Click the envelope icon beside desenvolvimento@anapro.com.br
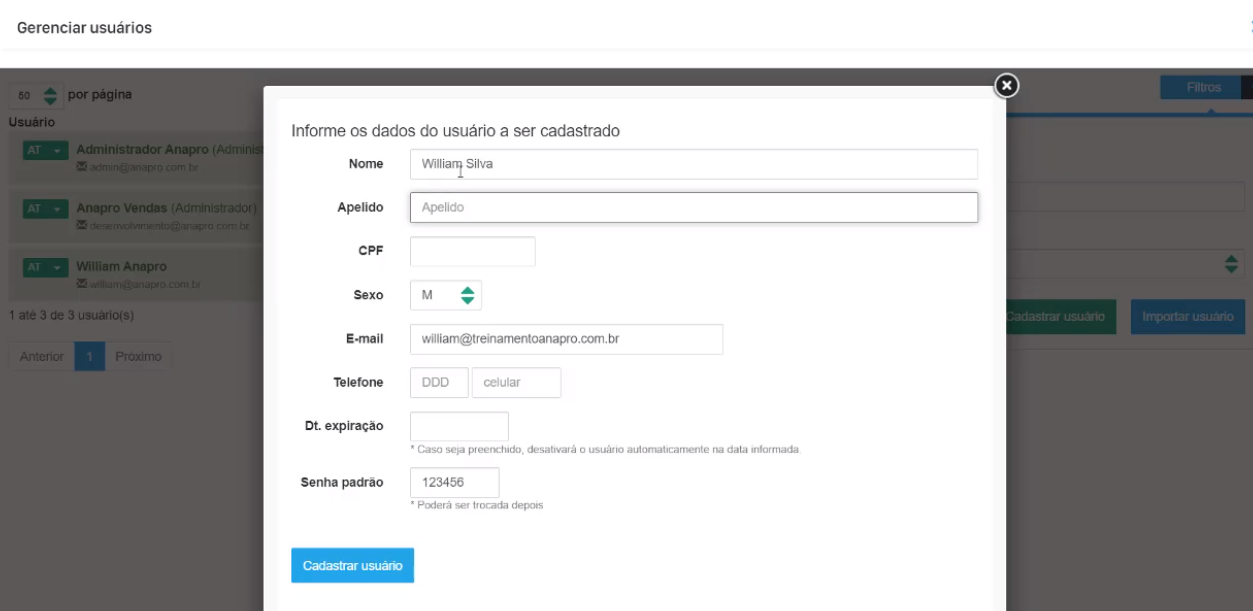Screen dimensions: 1253x611 tap(82, 226)
